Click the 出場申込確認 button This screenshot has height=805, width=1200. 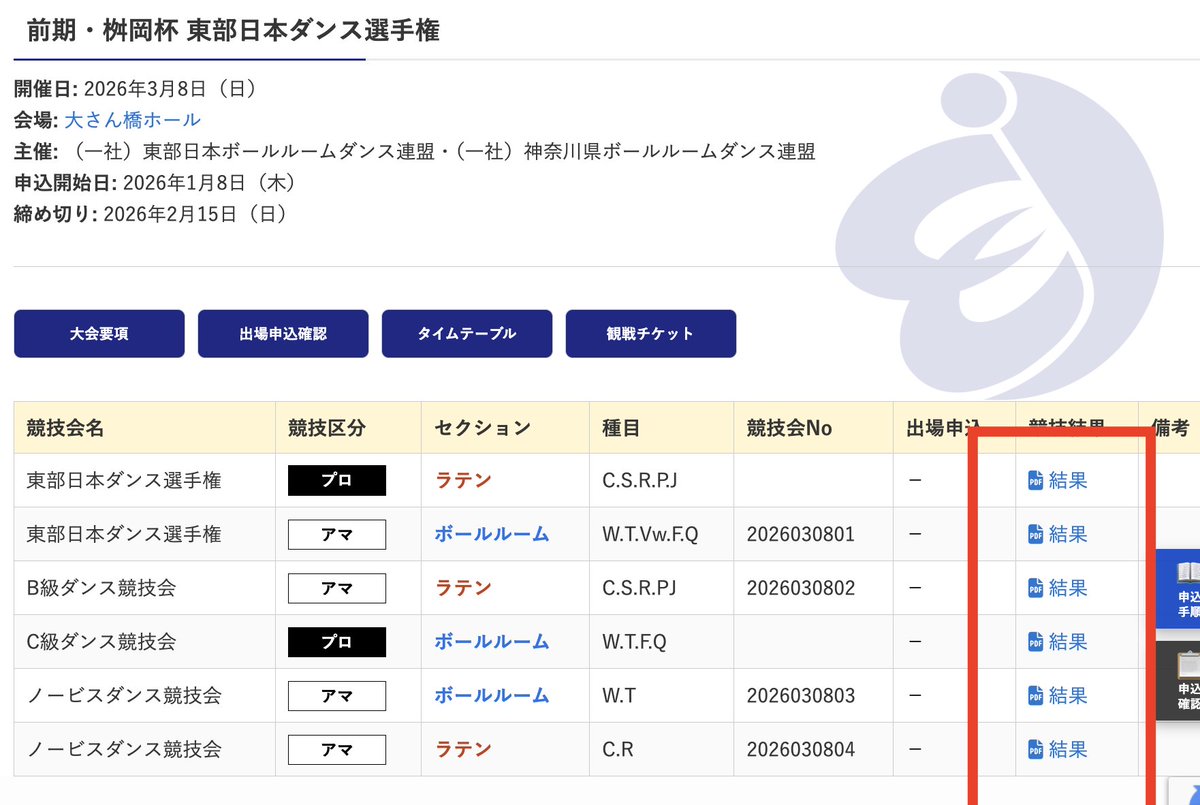coord(283,334)
